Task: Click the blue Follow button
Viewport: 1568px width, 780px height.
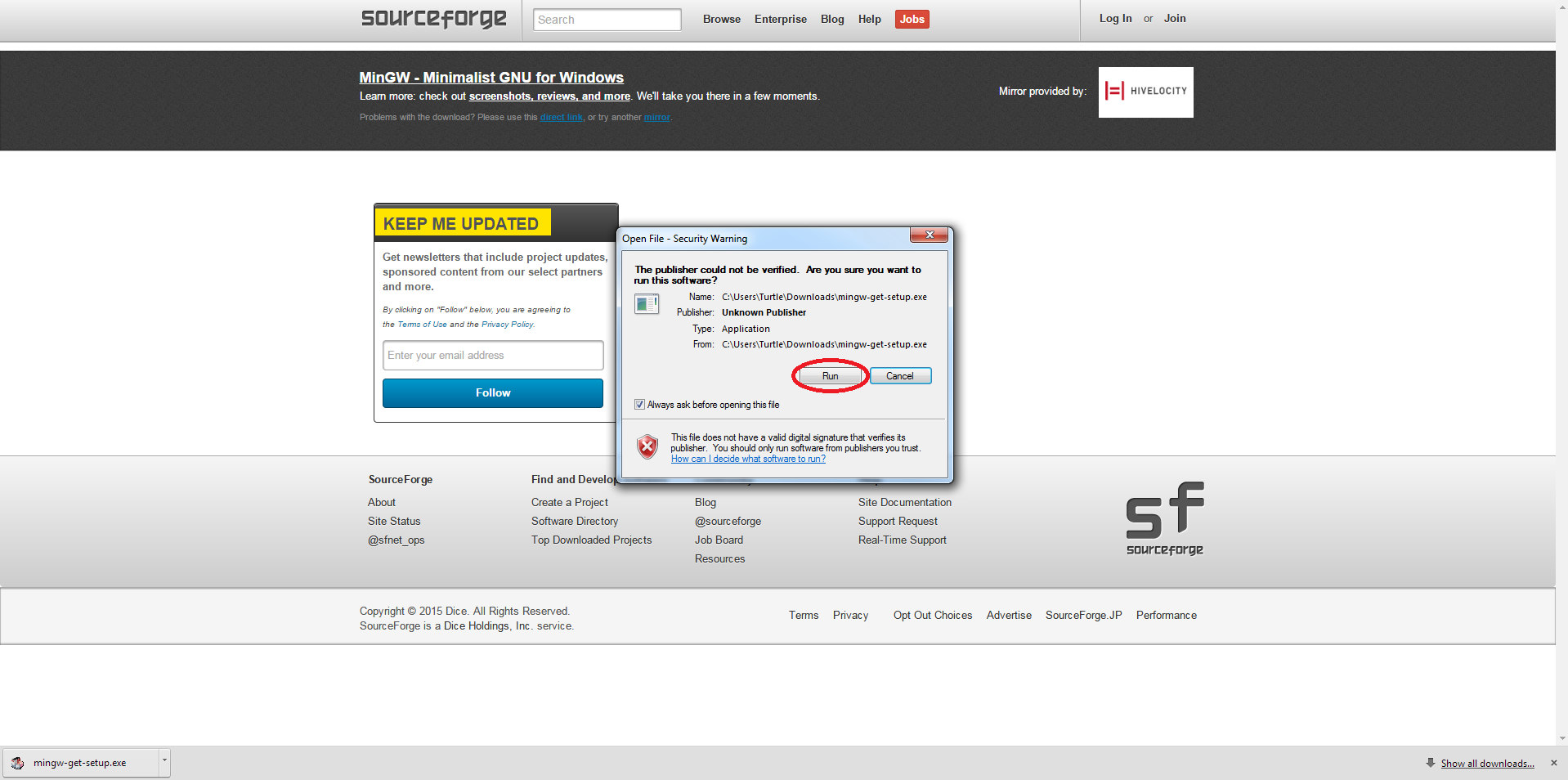Action: (493, 393)
